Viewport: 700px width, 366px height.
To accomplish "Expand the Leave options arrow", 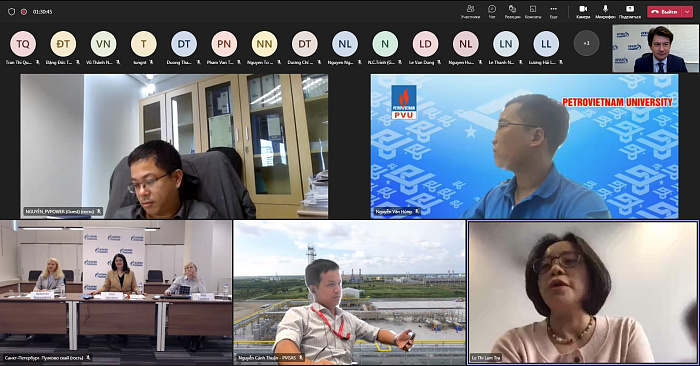I will [687, 12].
